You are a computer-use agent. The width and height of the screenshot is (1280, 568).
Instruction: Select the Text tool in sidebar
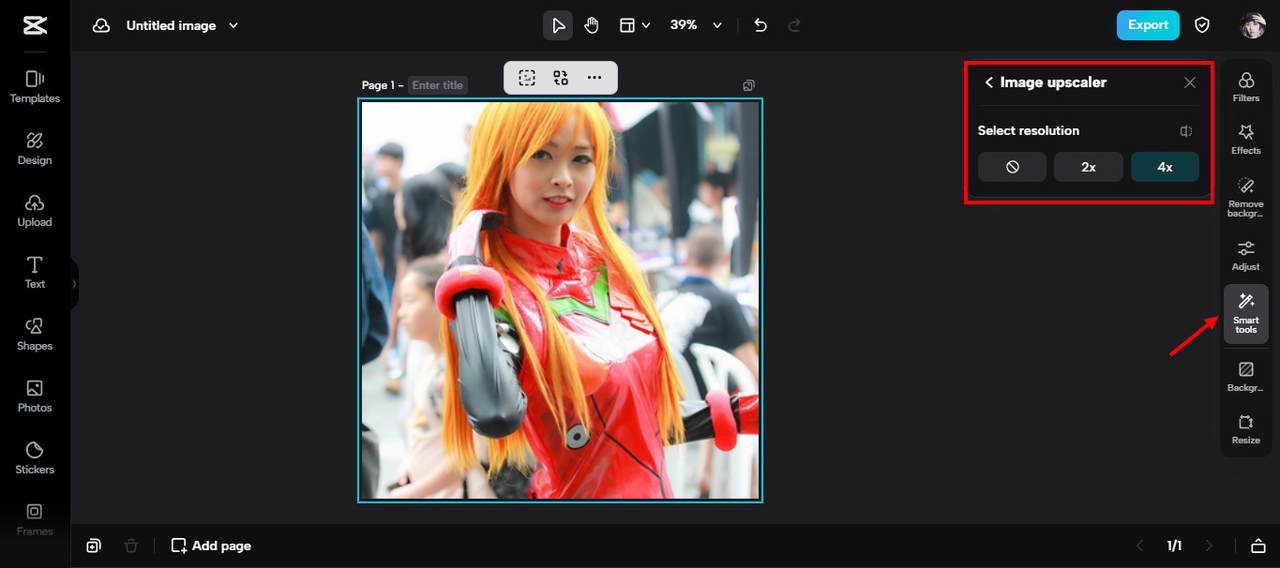tap(35, 273)
